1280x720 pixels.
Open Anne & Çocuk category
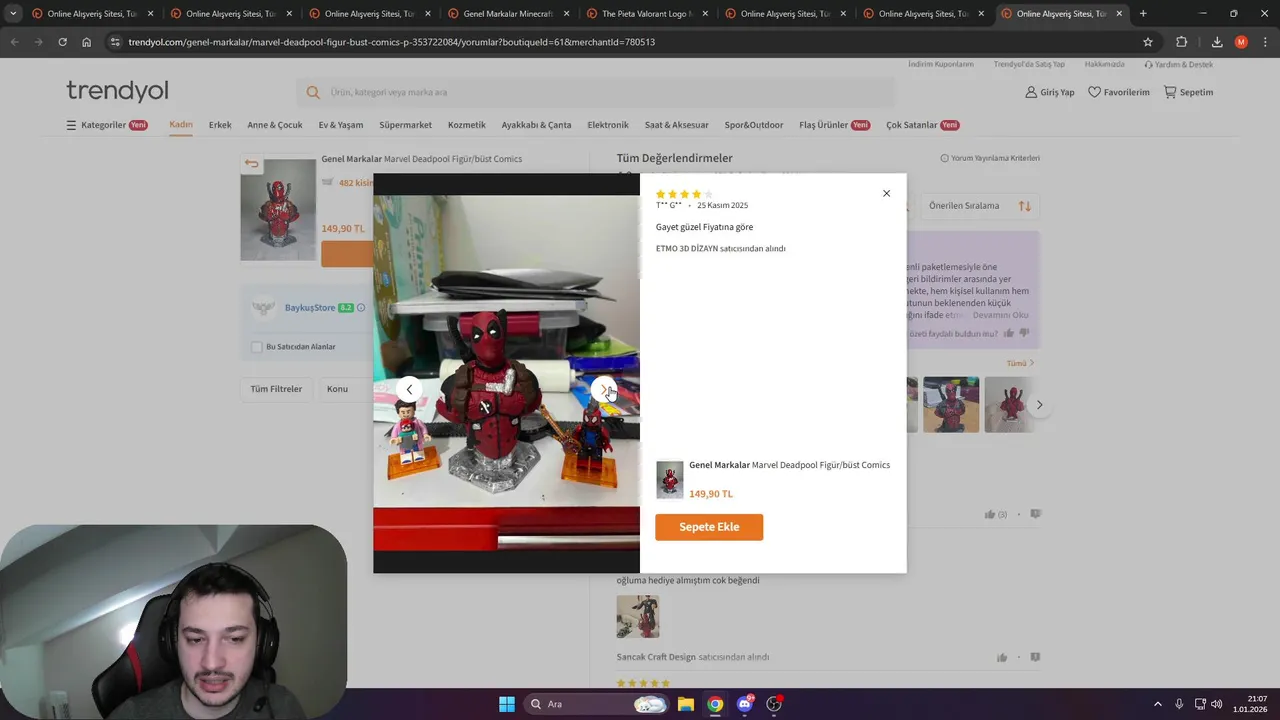pos(275,125)
